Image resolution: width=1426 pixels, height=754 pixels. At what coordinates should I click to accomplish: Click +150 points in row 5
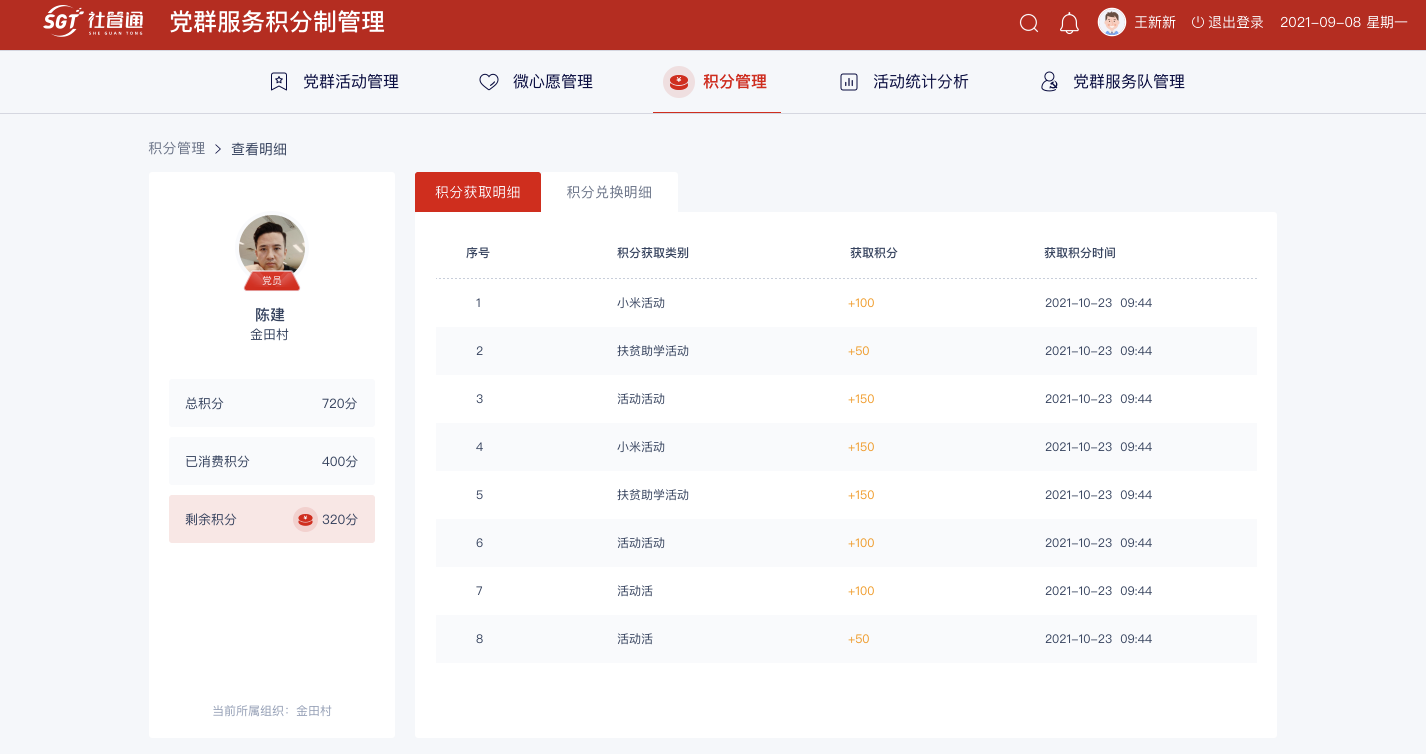pos(861,495)
